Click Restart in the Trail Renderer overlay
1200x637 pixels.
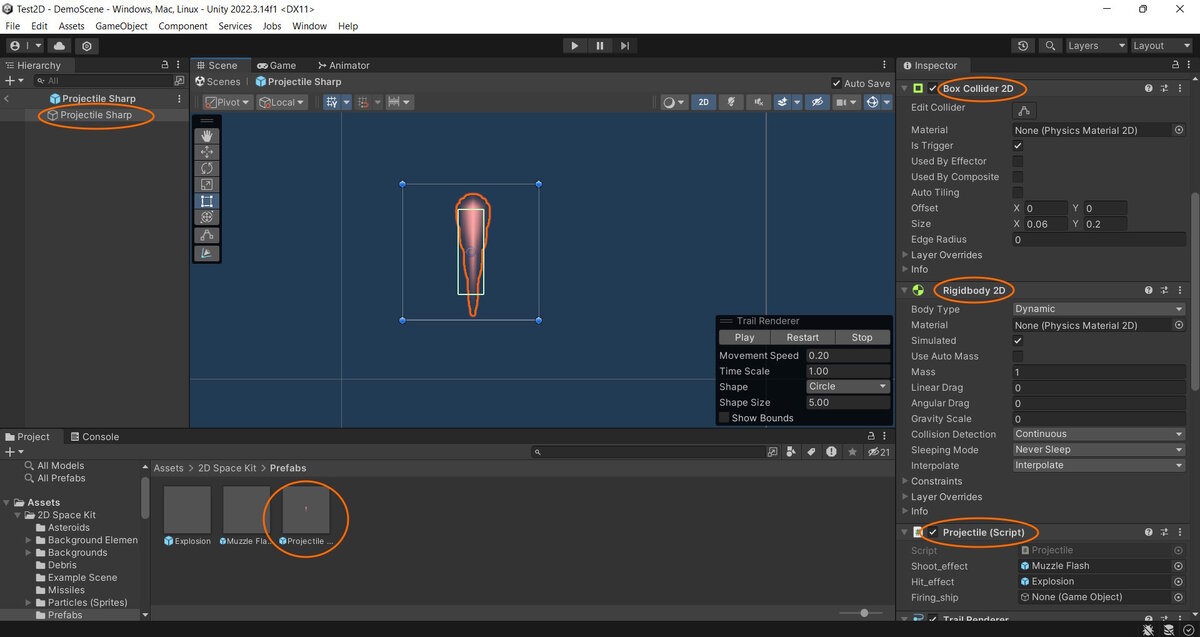point(802,338)
